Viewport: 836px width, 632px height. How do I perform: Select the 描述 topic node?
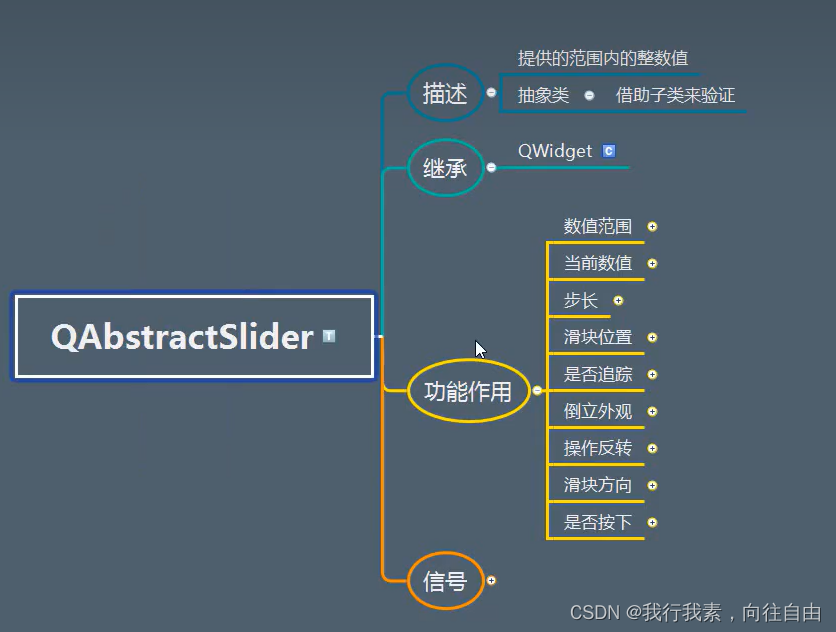coord(445,93)
